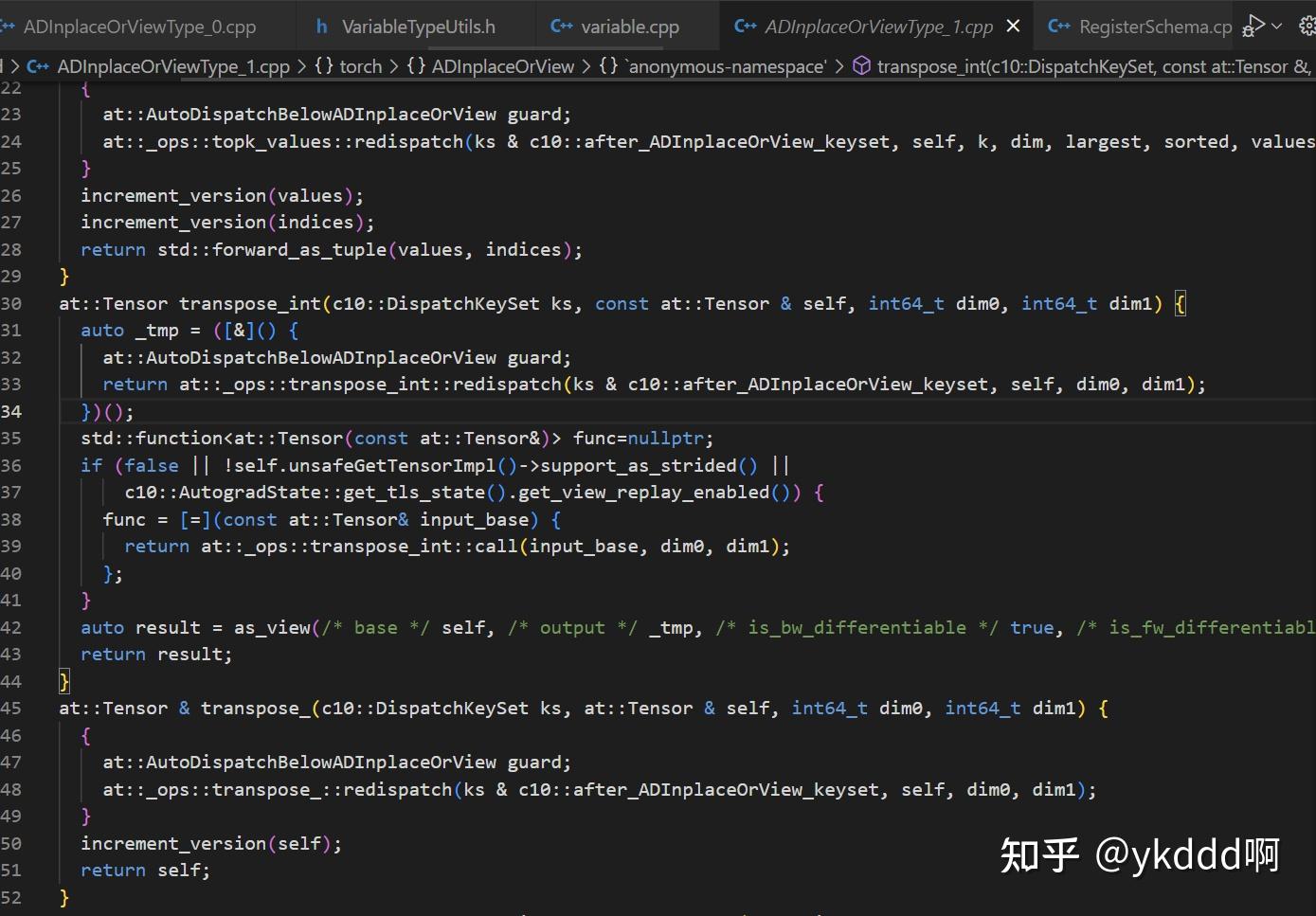Click 'transpose_' function name on line 45
The width and height of the screenshot is (1316, 916).
256,708
